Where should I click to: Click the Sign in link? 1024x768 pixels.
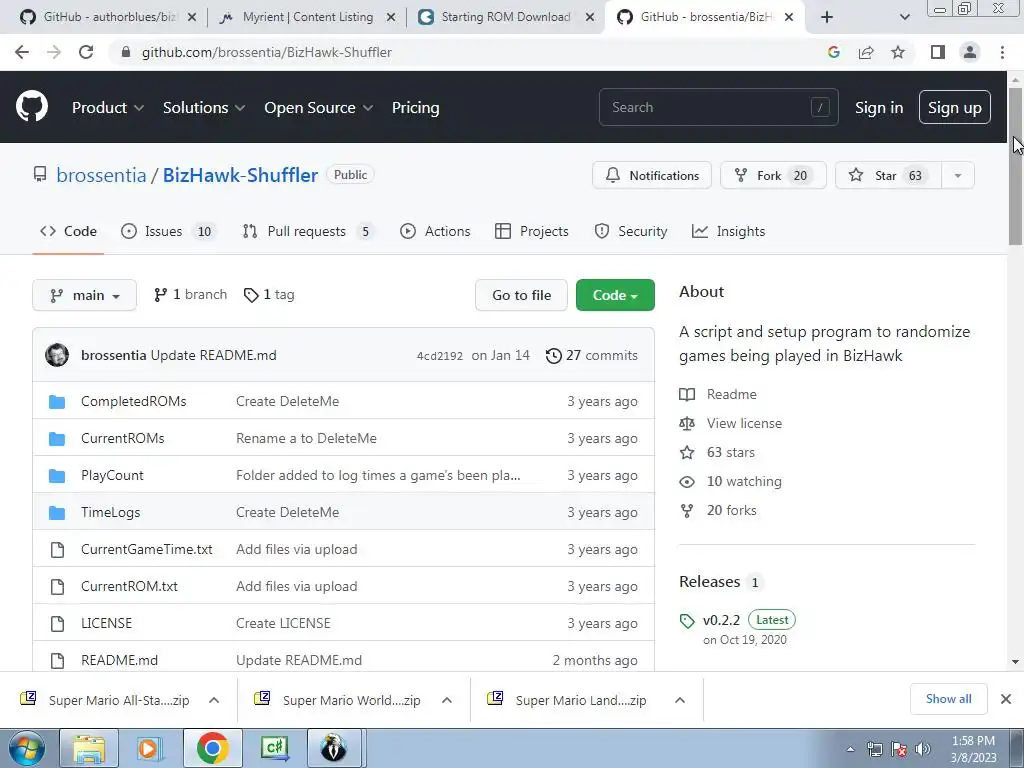pyautogui.click(x=879, y=108)
